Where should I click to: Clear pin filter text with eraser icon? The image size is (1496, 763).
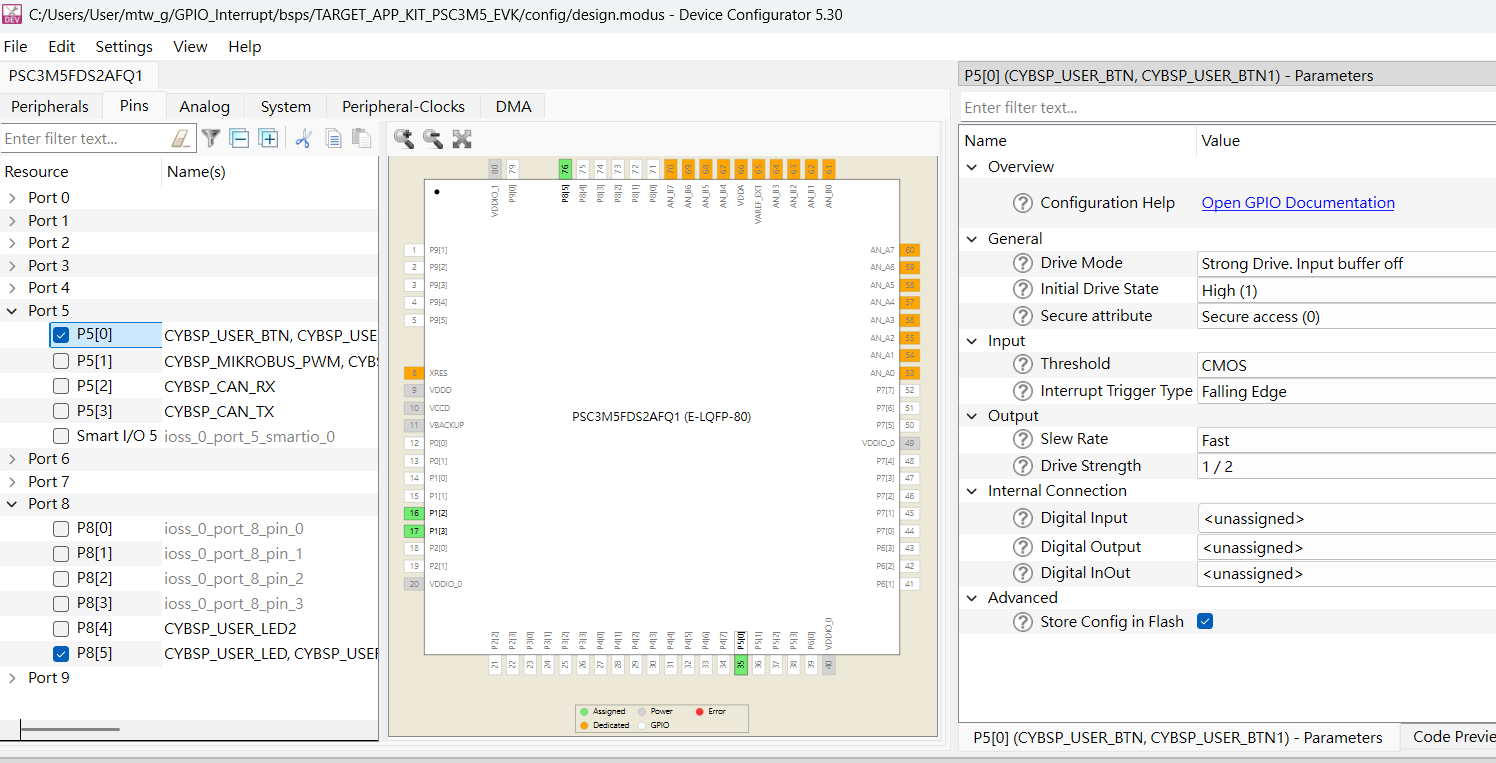click(180, 138)
